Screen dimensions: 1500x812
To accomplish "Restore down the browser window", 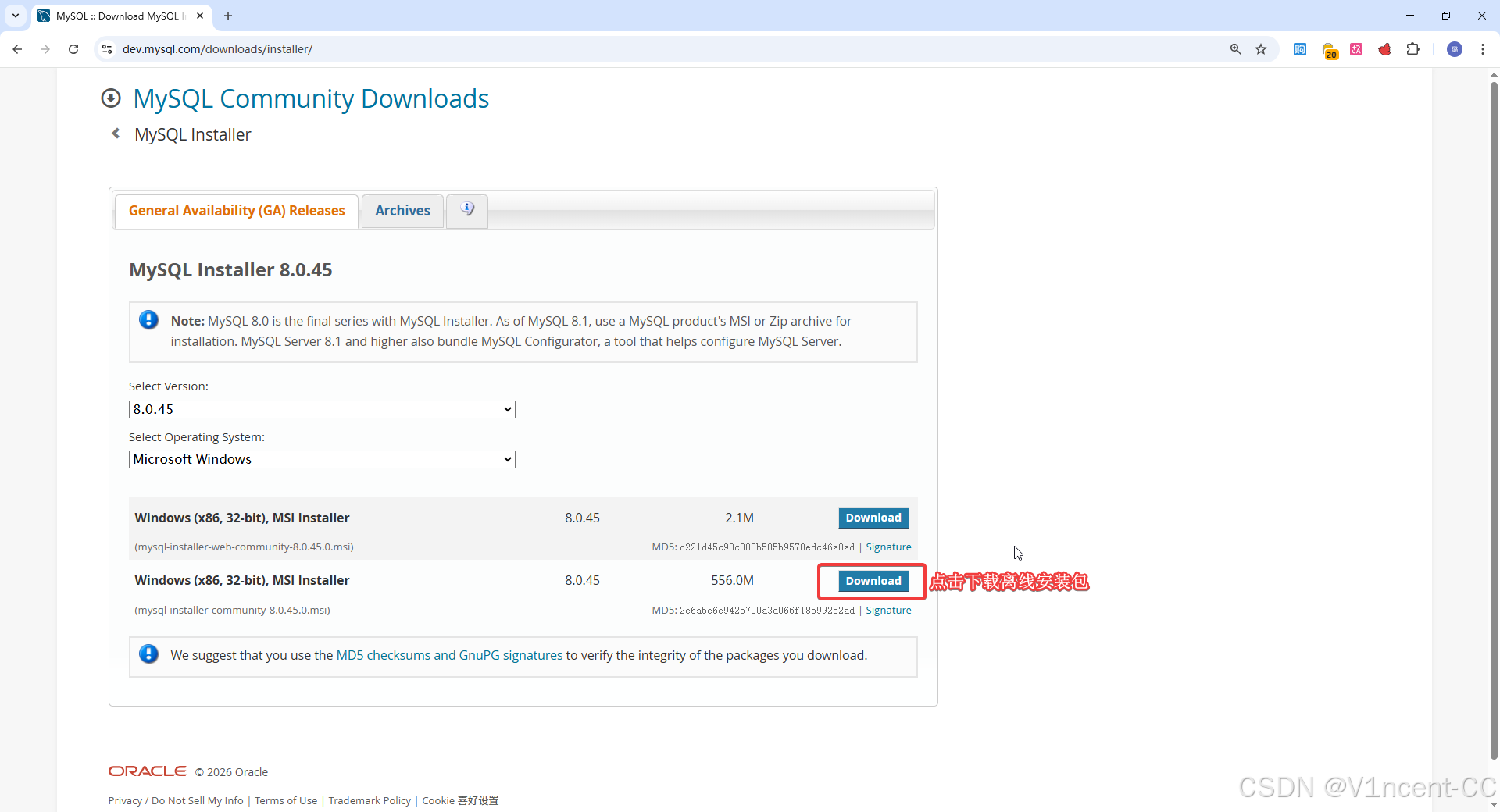I will tap(1446, 16).
